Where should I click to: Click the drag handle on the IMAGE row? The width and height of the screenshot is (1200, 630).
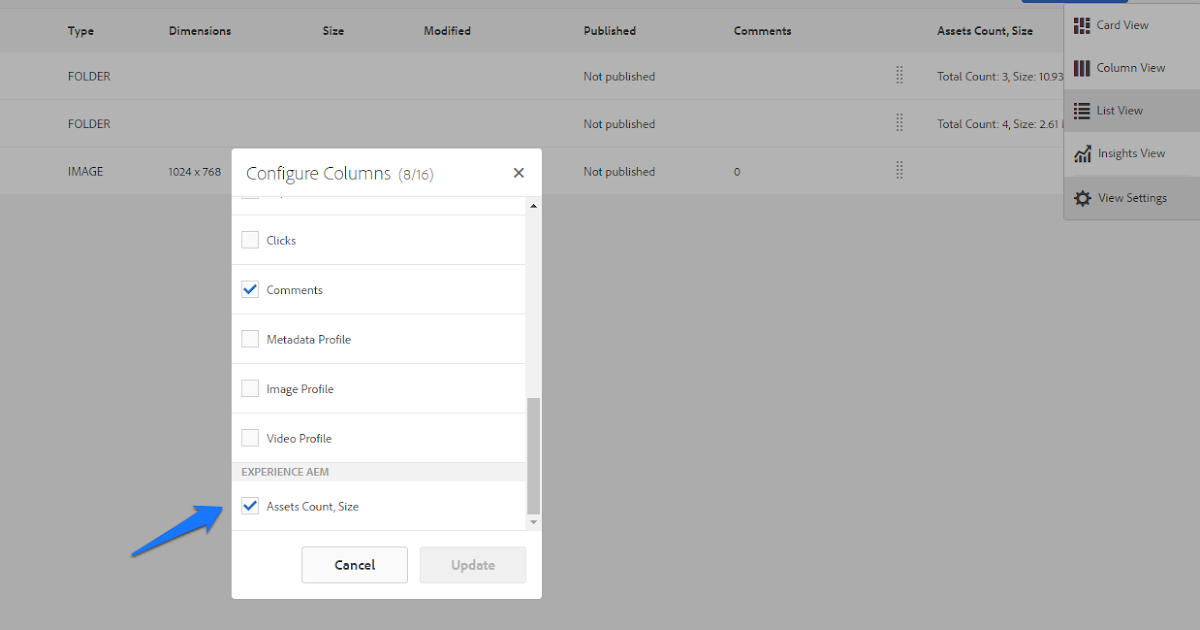point(899,170)
